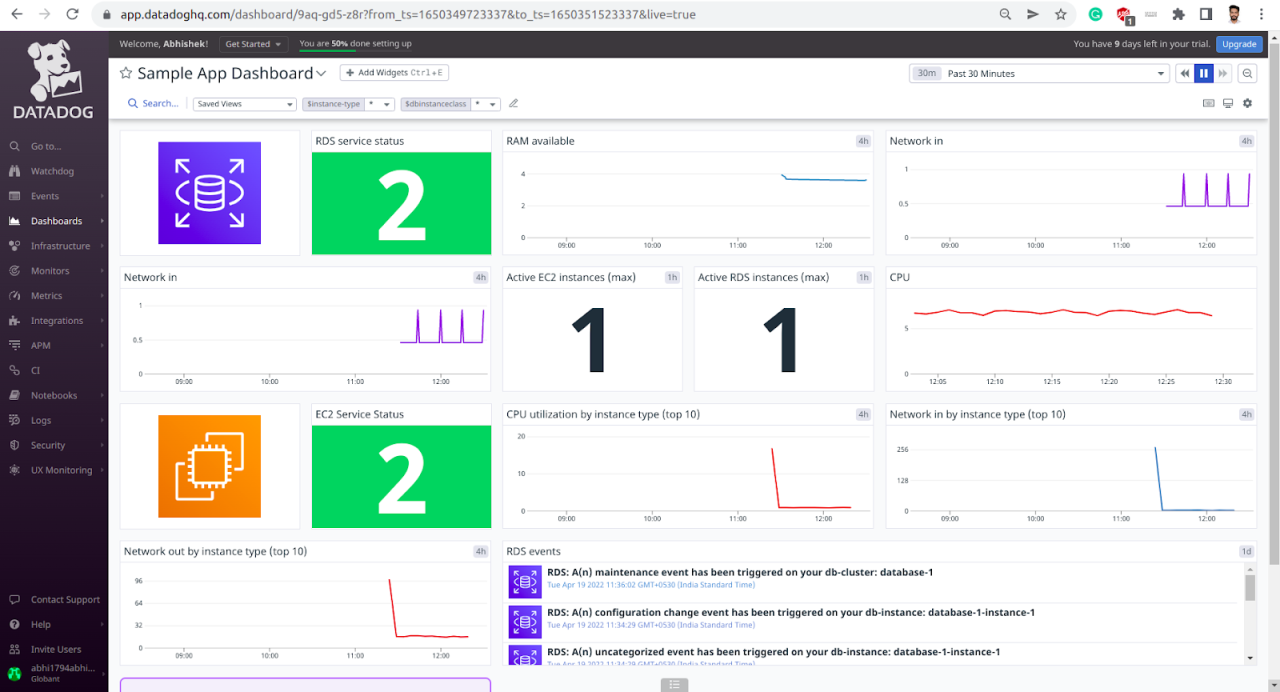
Task: Click the browser back arrow
Action: (16, 15)
